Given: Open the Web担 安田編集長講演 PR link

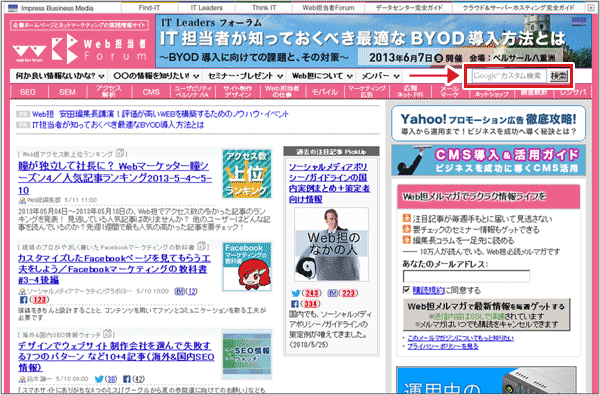Looking at the screenshot, I should (160, 114).
